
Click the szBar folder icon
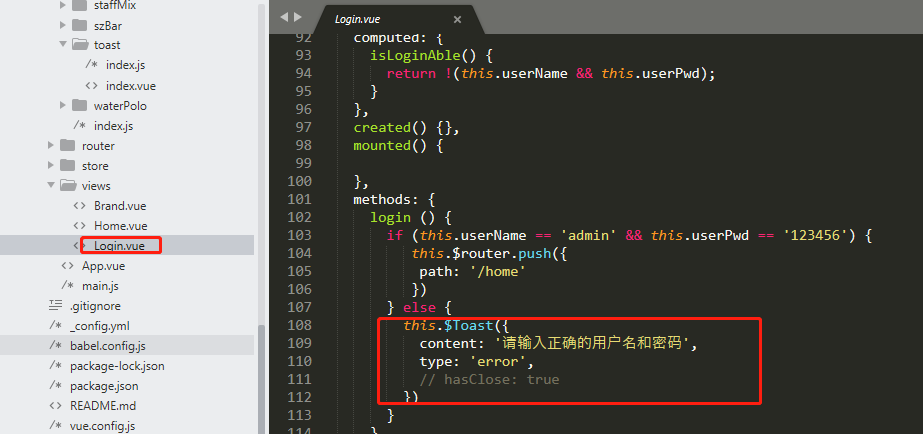(x=79, y=25)
